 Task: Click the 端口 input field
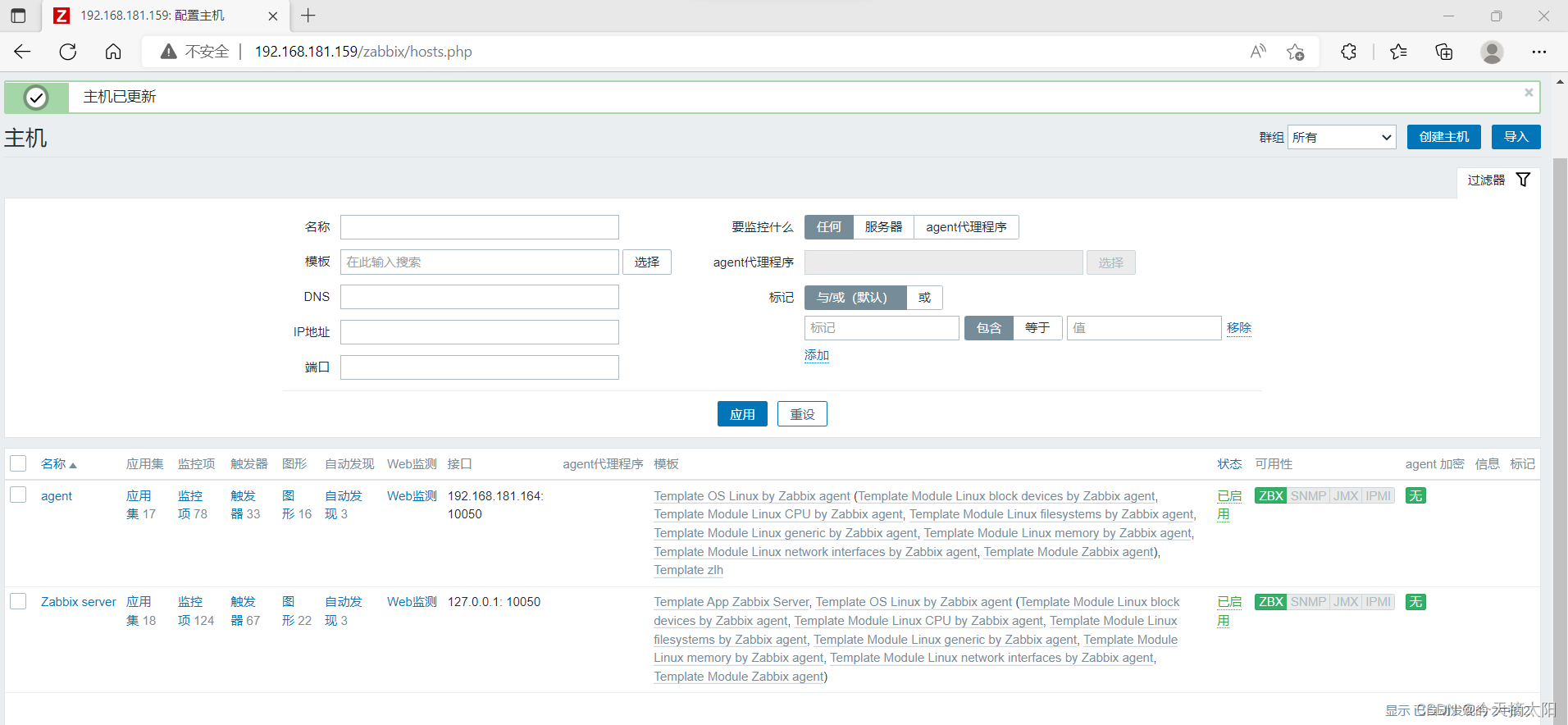click(x=480, y=367)
